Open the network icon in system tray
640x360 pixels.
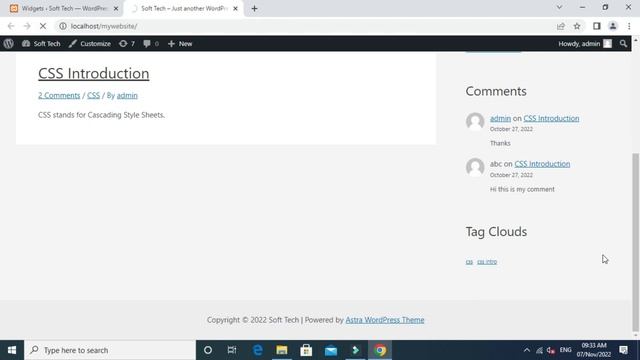(540, 350)
